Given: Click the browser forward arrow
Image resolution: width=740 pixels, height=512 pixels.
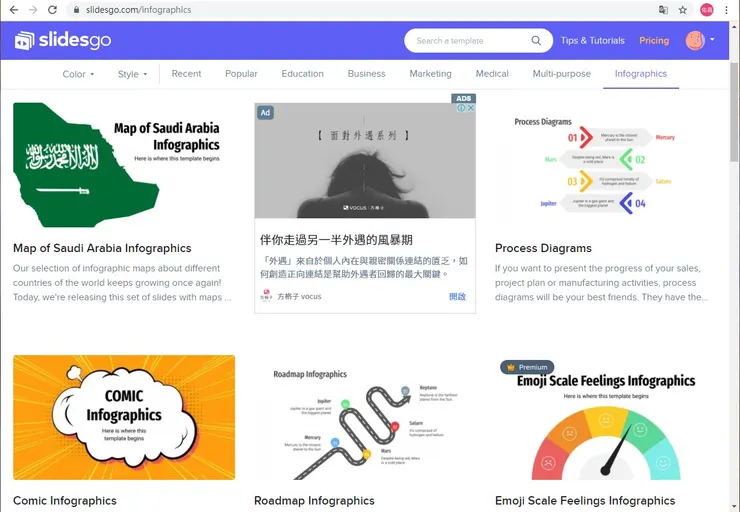Looking at the screenshot, I should [33, 9].
